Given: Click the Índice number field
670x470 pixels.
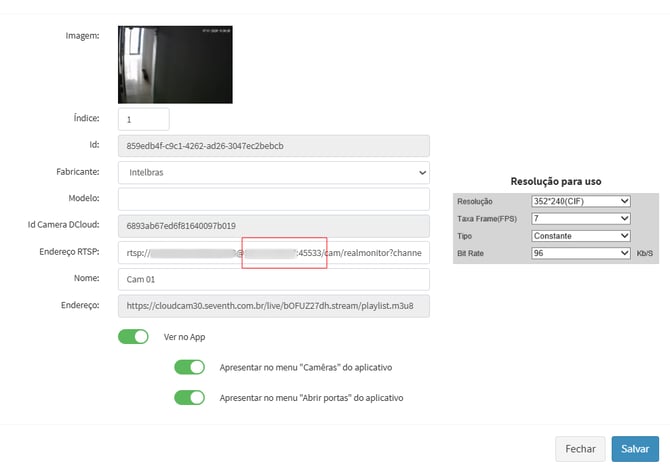Looking at the screenshot, I should click(x=143, y=119).
